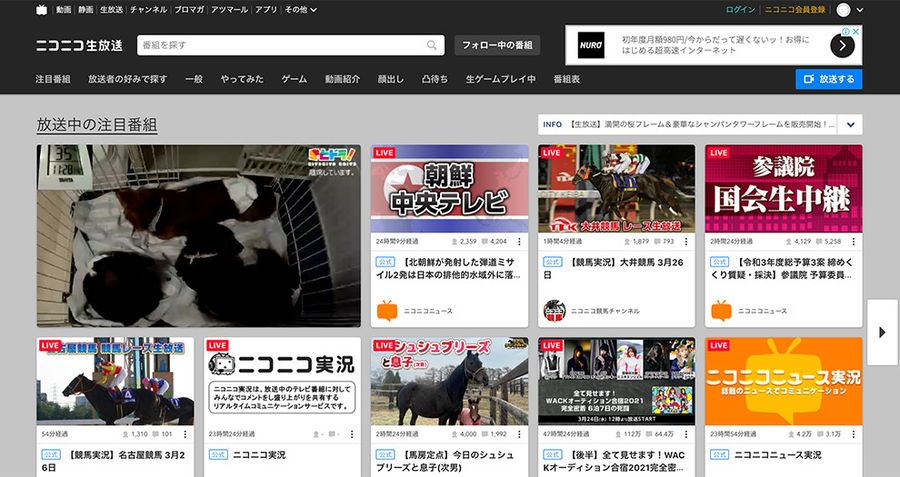The image size is (900, 477).
Task: Click the ニコニコ会員登録 link
Action: point(795,10)
